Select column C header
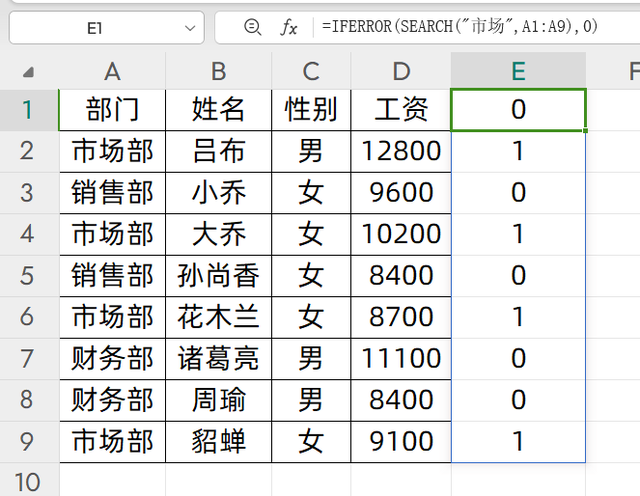Image resolution: width=640 pixels, height=496 pixels. 311,71
